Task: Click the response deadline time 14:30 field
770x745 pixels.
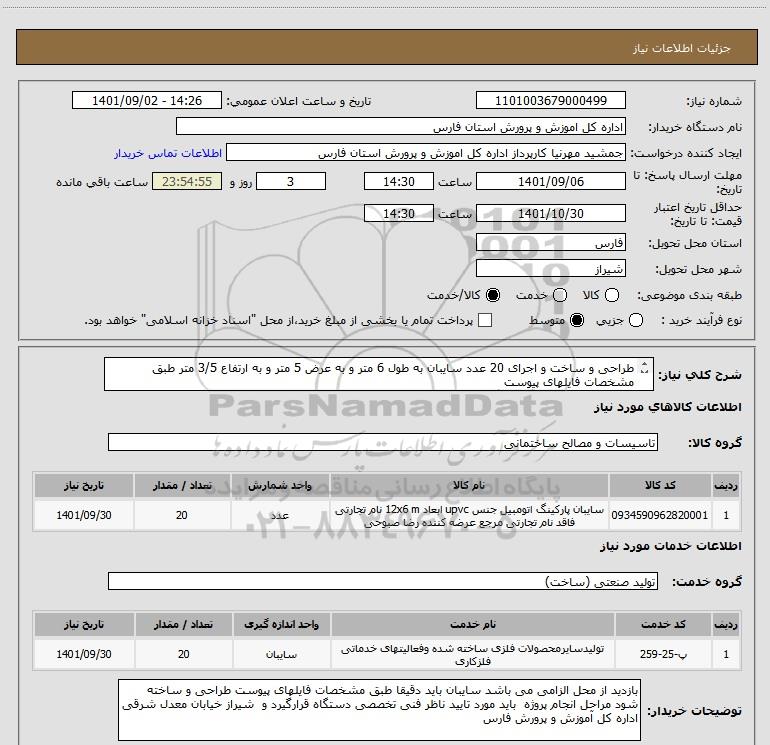Action: tap(399, 181)
